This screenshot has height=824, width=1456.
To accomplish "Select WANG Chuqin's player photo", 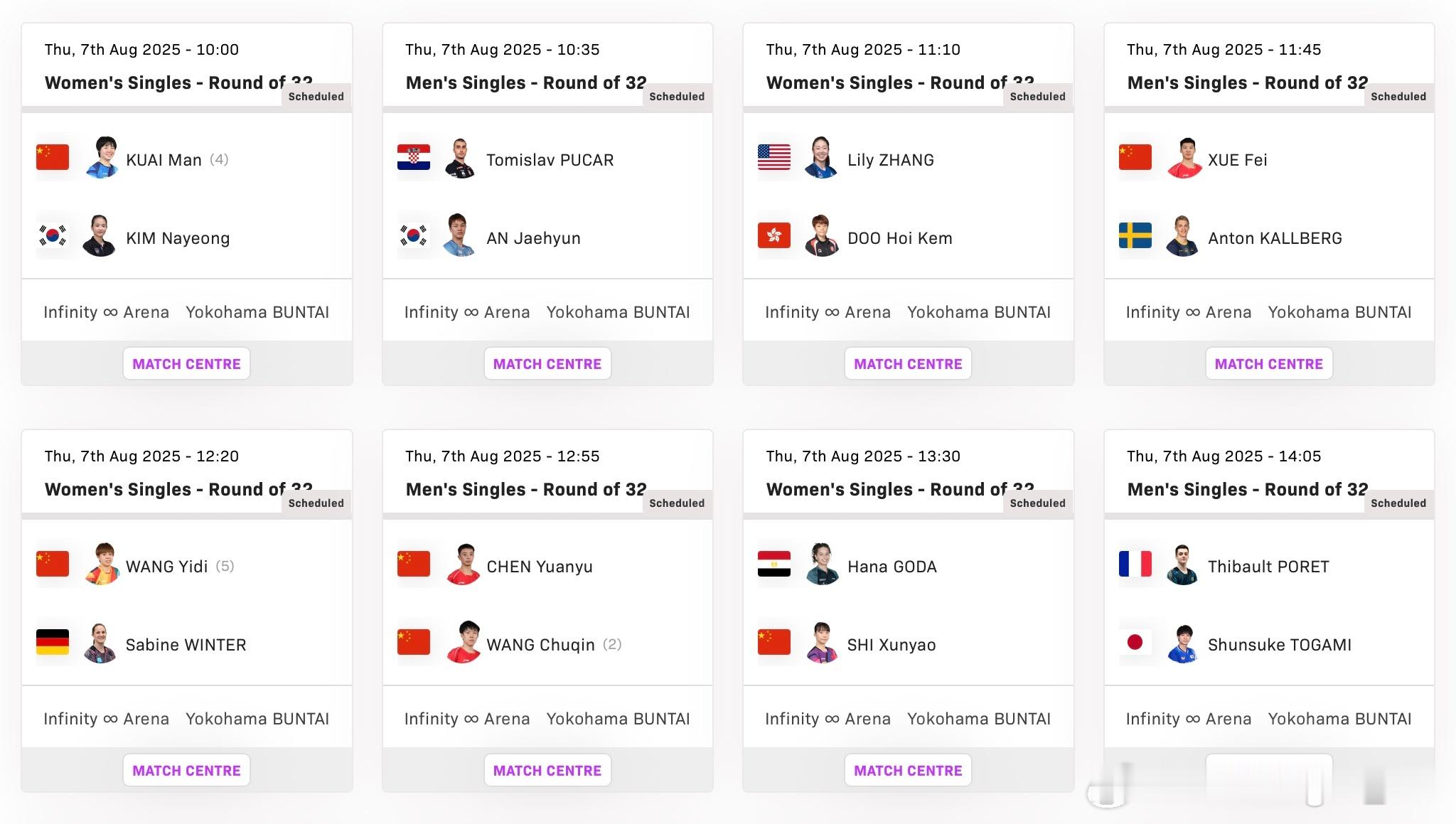I will [464, 643].
